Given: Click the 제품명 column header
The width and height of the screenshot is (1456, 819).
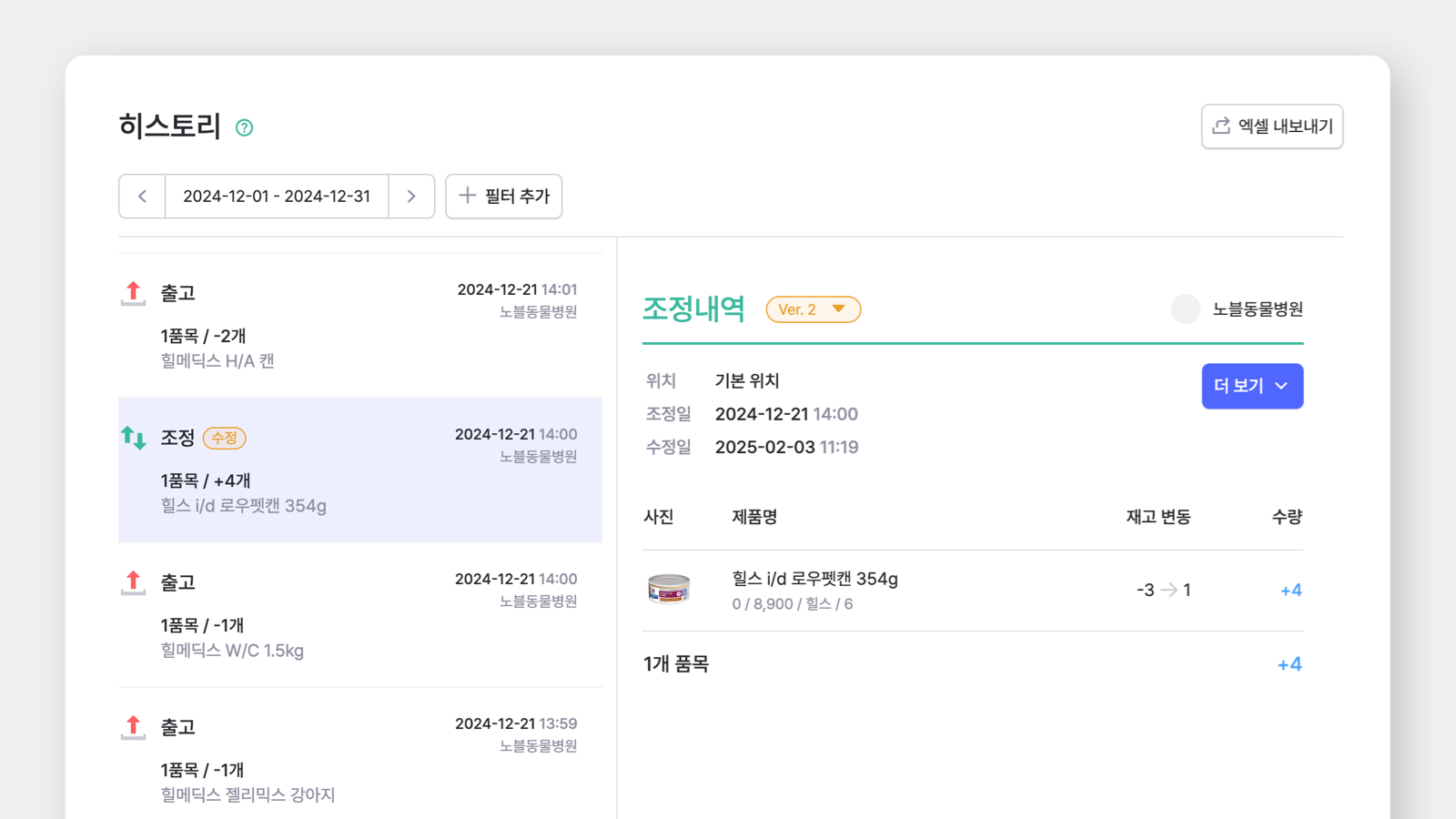Looking at the screenshot, I should [x=754, y=517].
